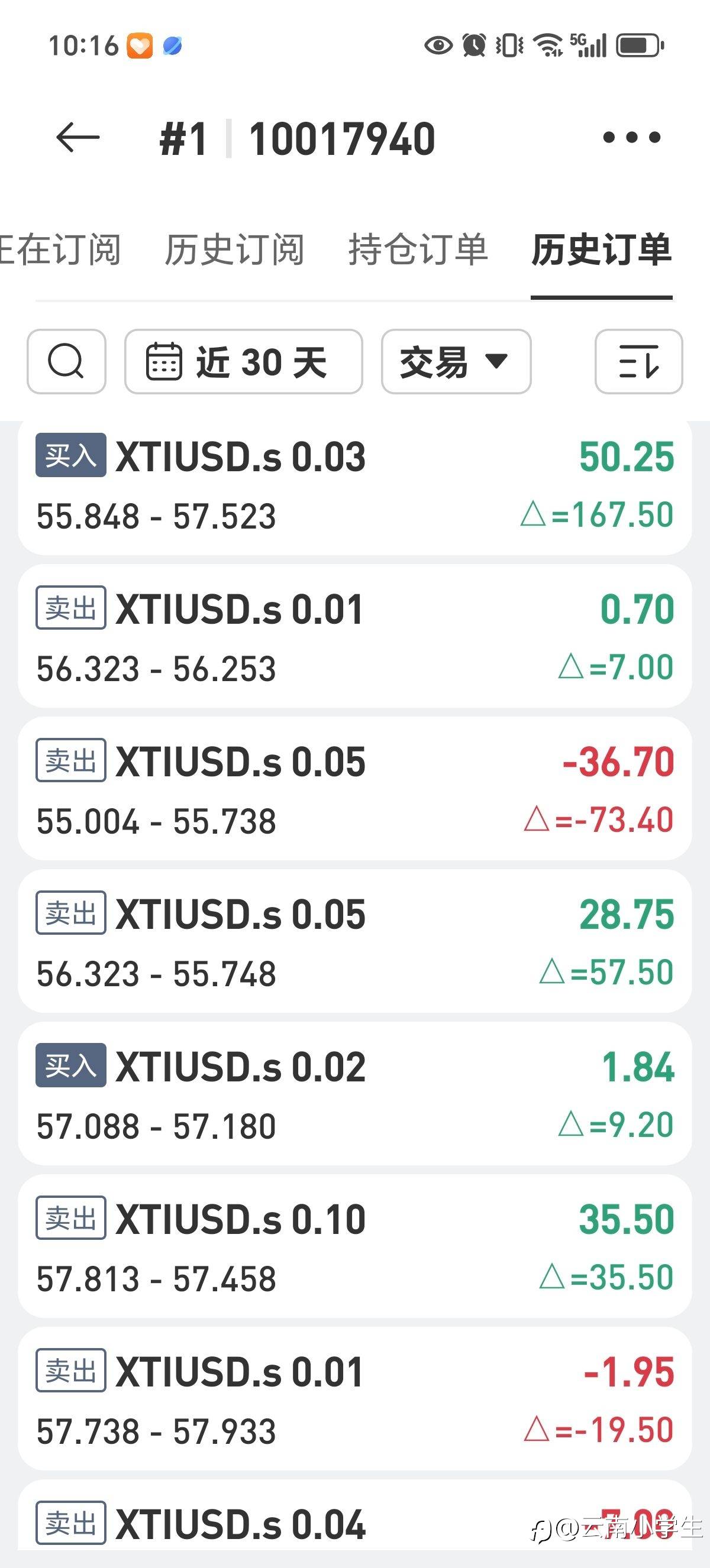Select the 历史订单 tab
This screenshot has height=1568, width=710.
click(602, 250)
